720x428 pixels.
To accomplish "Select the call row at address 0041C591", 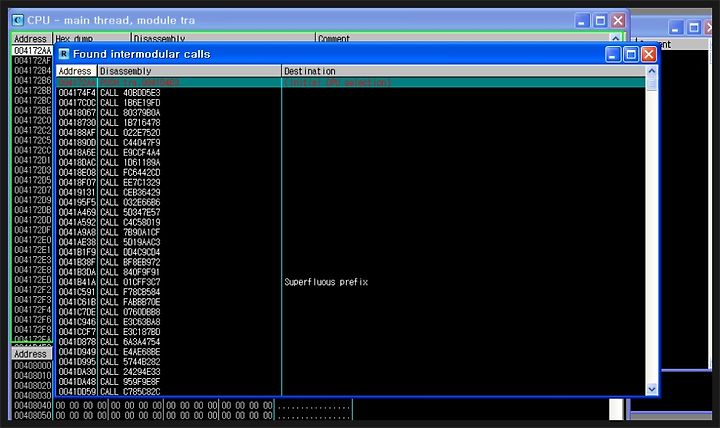I will [x=351, y=292].
